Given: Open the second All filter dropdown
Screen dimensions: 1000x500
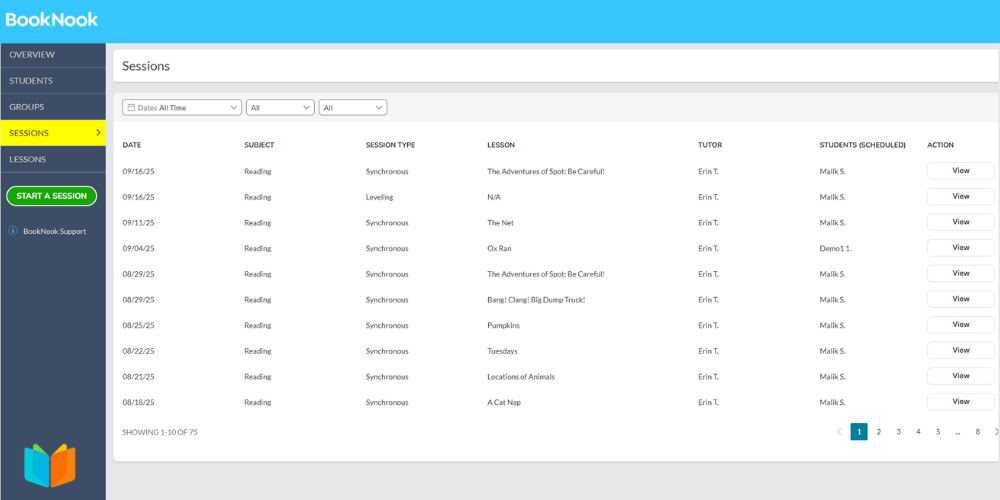Looking at the screenshot, I should click(353, 107).
